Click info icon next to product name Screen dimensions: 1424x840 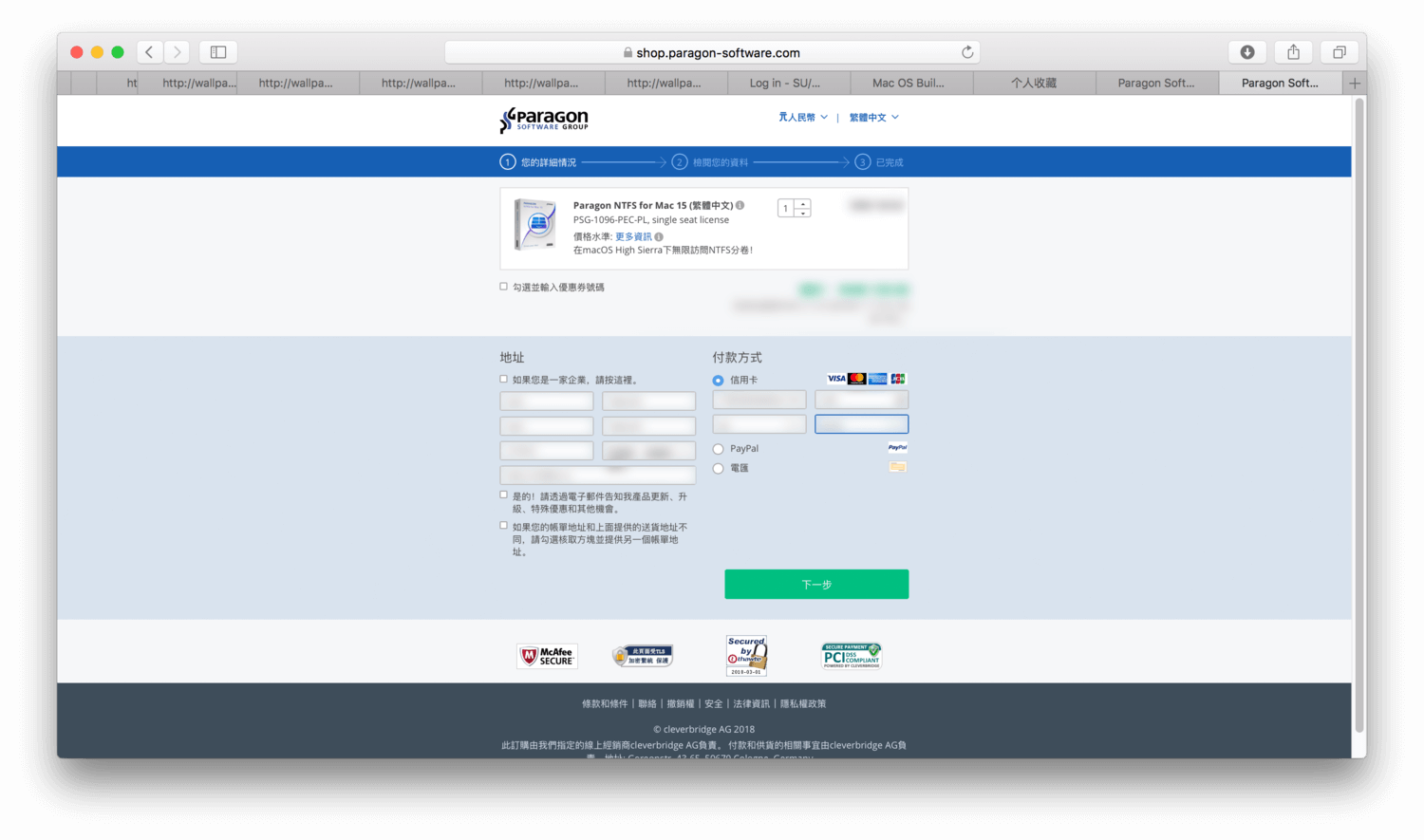pyautogui.click(x=740, y=205)
